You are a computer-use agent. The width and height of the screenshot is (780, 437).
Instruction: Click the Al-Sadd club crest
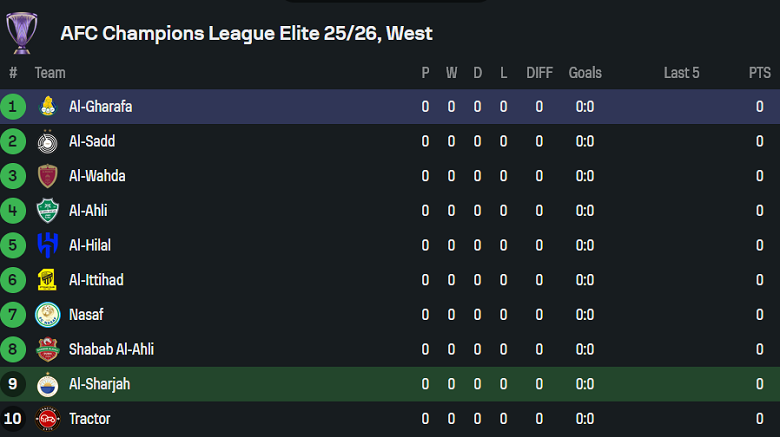47,142
